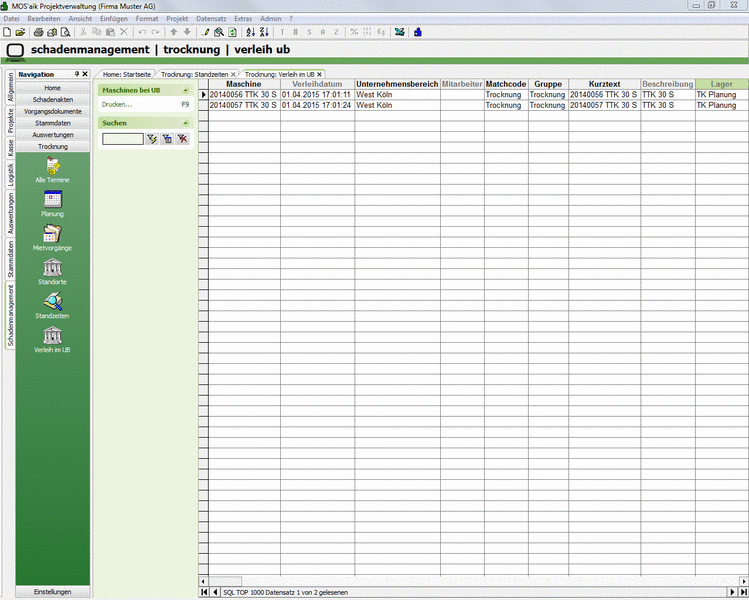Click the Print toolbar icon
749x600 pixels.
(x=39, y=32)
